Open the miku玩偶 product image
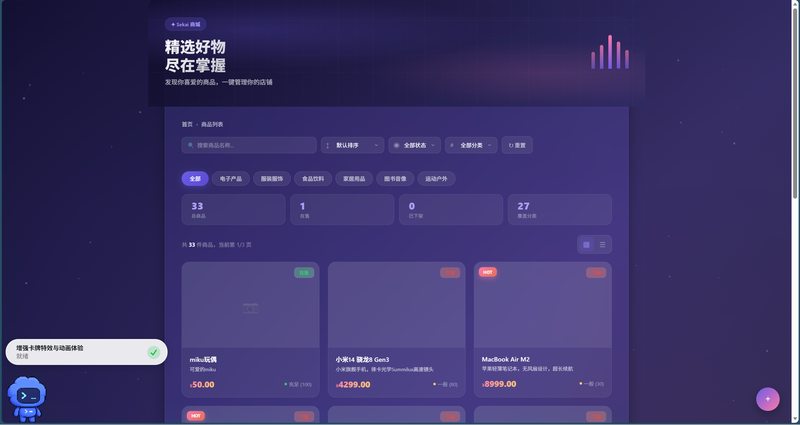Image resolution: width=800 pixels, height=425 pixels. (x=251, y=305)
